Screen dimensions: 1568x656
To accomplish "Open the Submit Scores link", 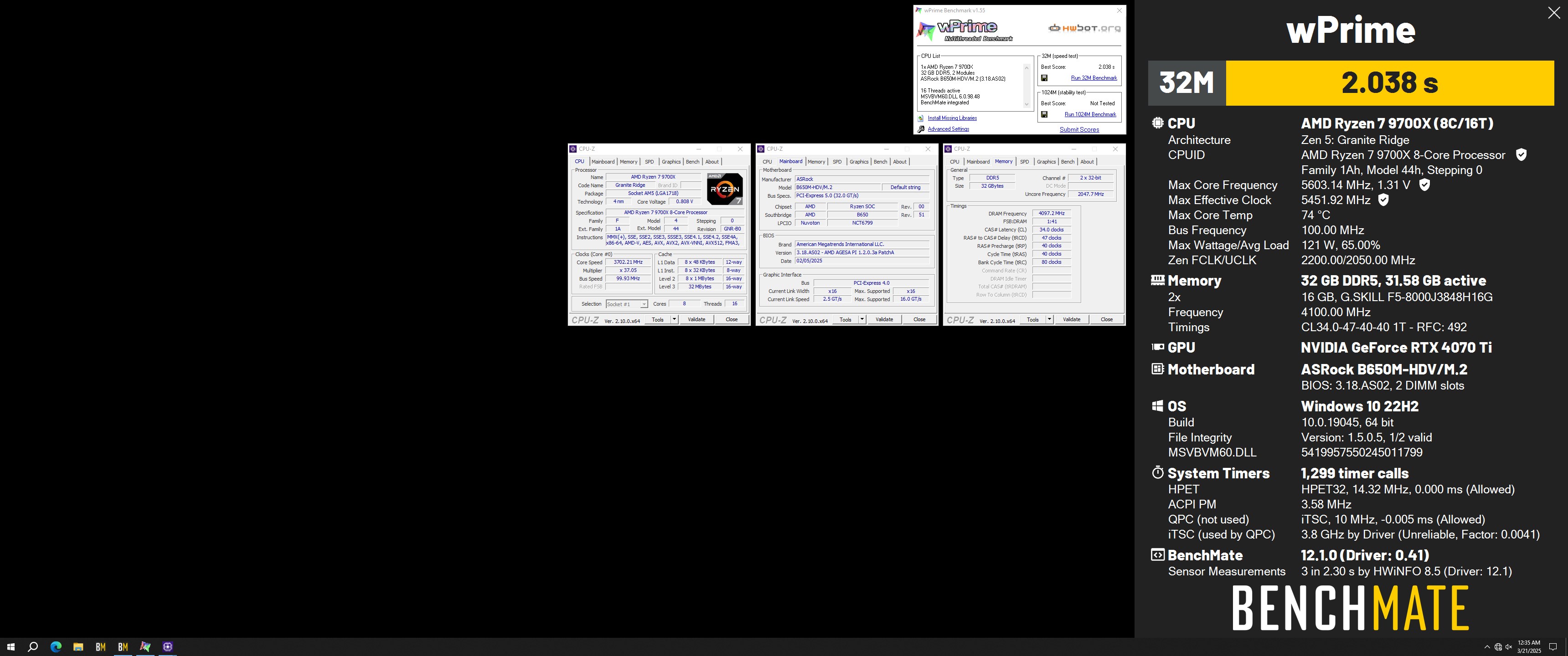I will pos(1079,129).
